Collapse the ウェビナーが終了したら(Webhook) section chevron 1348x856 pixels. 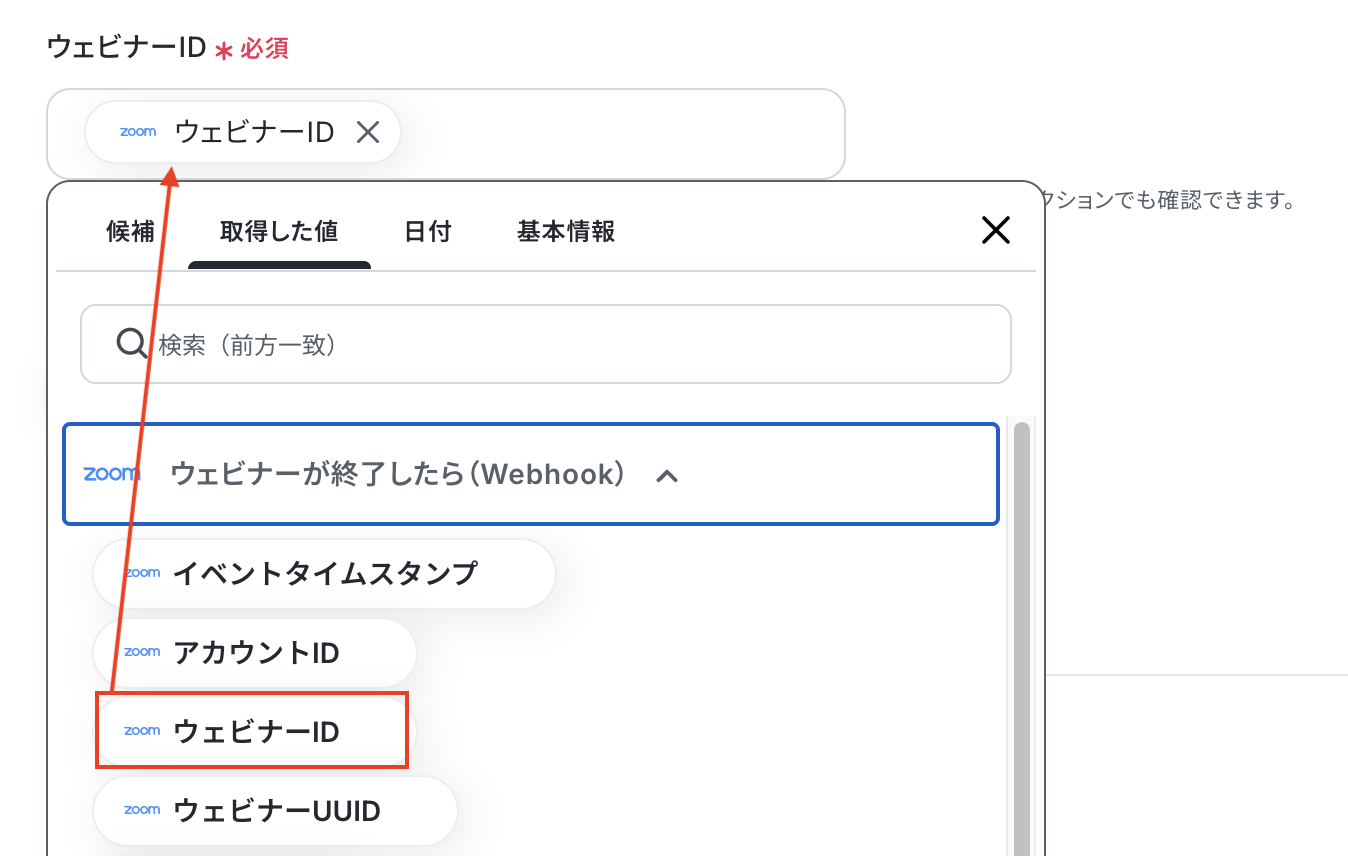667,476
